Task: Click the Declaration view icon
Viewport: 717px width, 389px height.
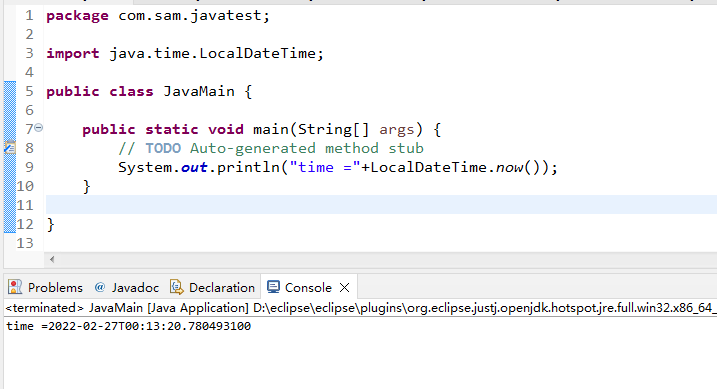Action: (177, 287)
